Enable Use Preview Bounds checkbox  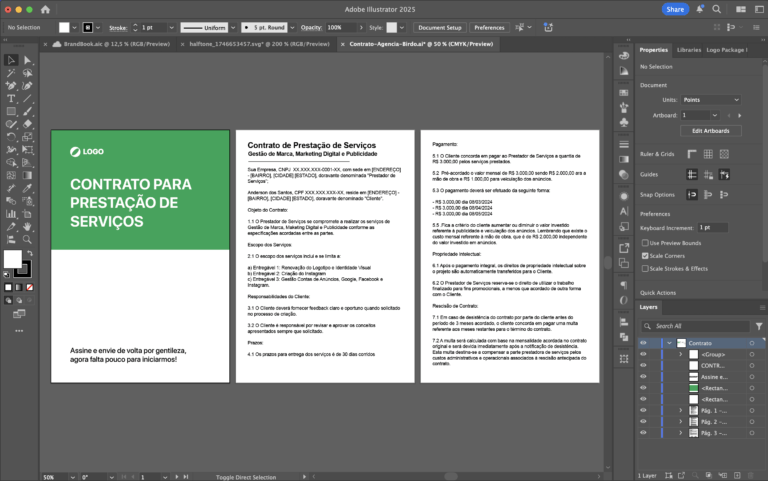[x=645, y=243]
